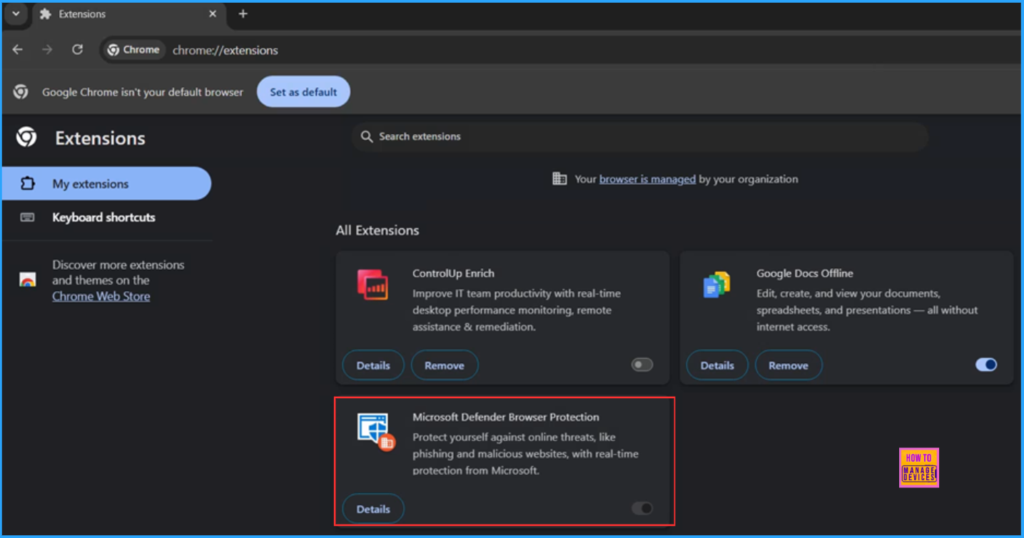Click the Extensions tab puzzle favicon
This screenshot has width=1024, height=538.
(x=45, y=14)
